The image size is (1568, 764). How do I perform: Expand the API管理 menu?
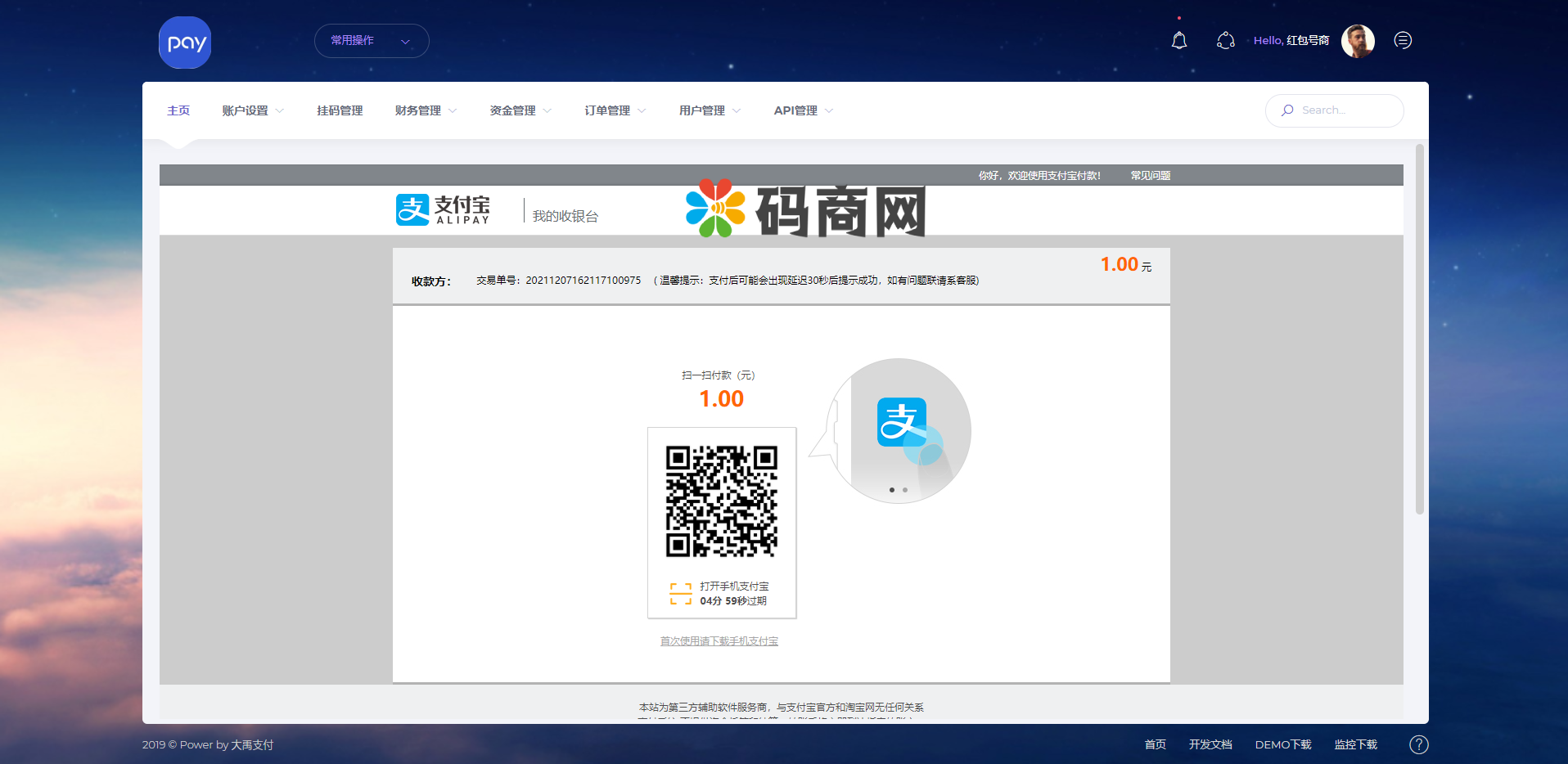click(x=803, y=110)
